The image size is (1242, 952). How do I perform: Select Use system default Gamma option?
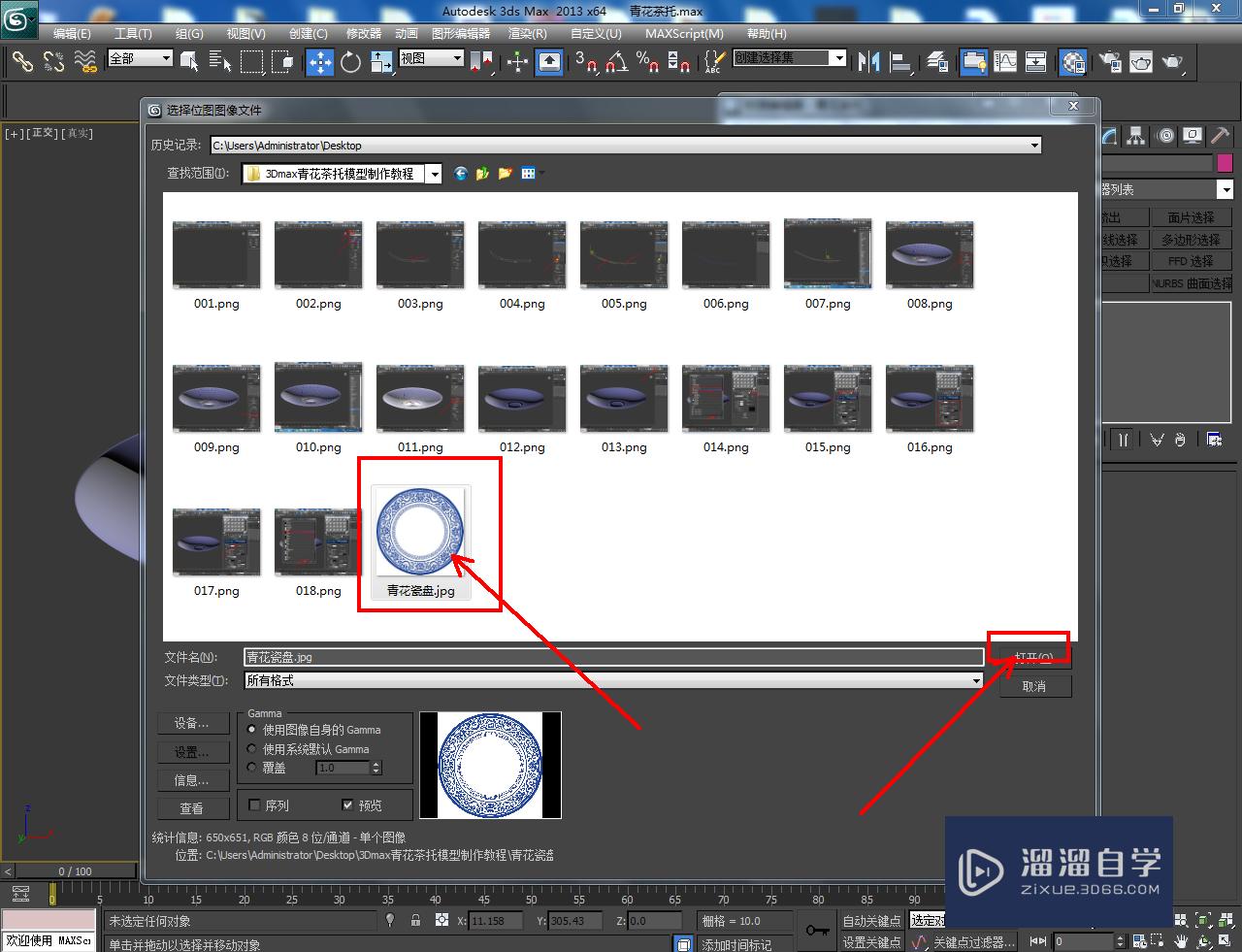pyautogui.click(x=252, y=749)
